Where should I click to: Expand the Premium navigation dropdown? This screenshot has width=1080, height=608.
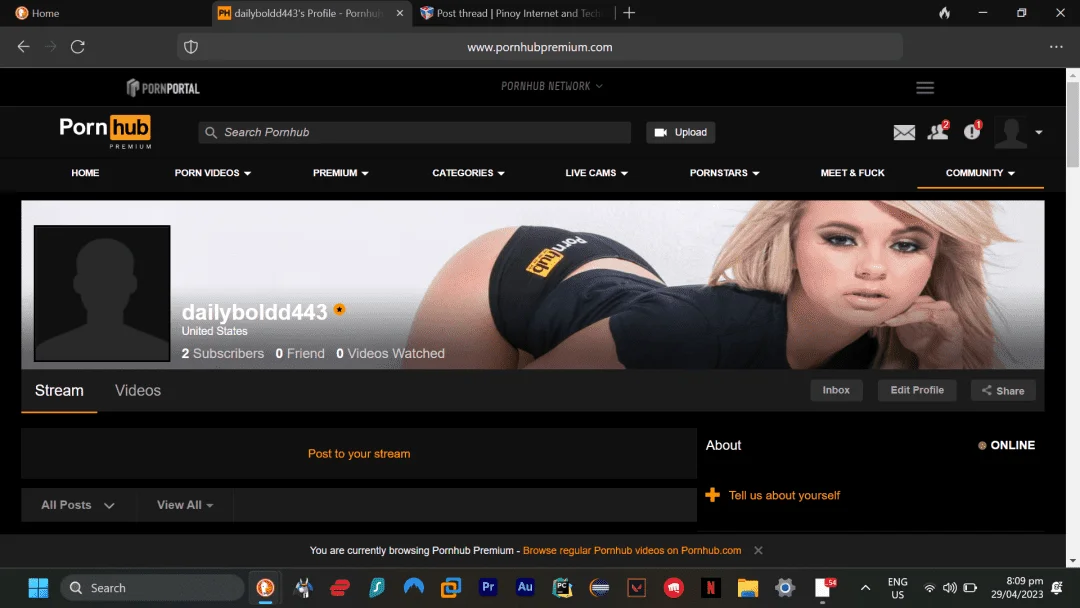click(340, 173)
